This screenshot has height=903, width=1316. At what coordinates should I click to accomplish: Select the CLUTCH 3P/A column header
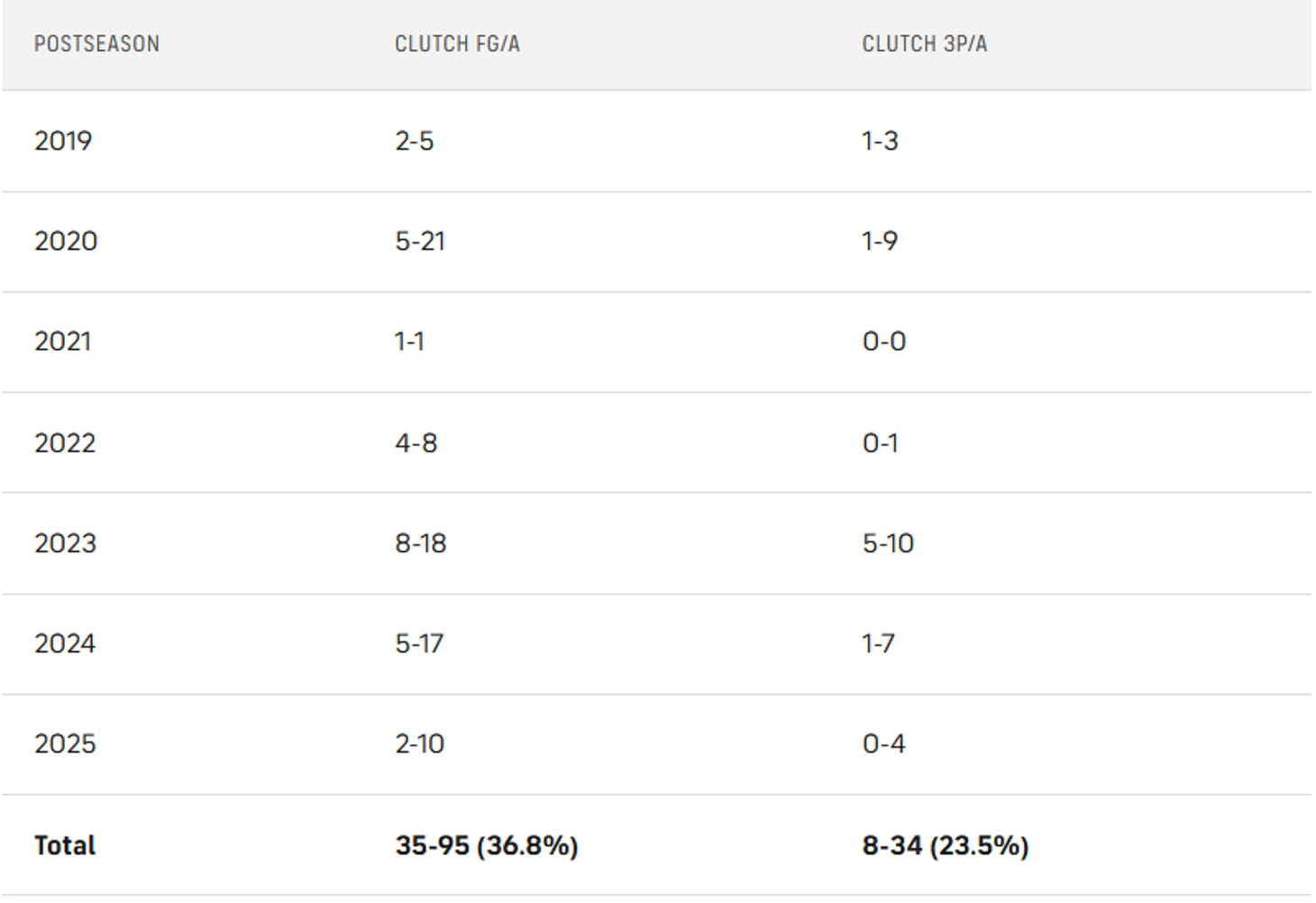pyautogui.click(x=924, y=44)
